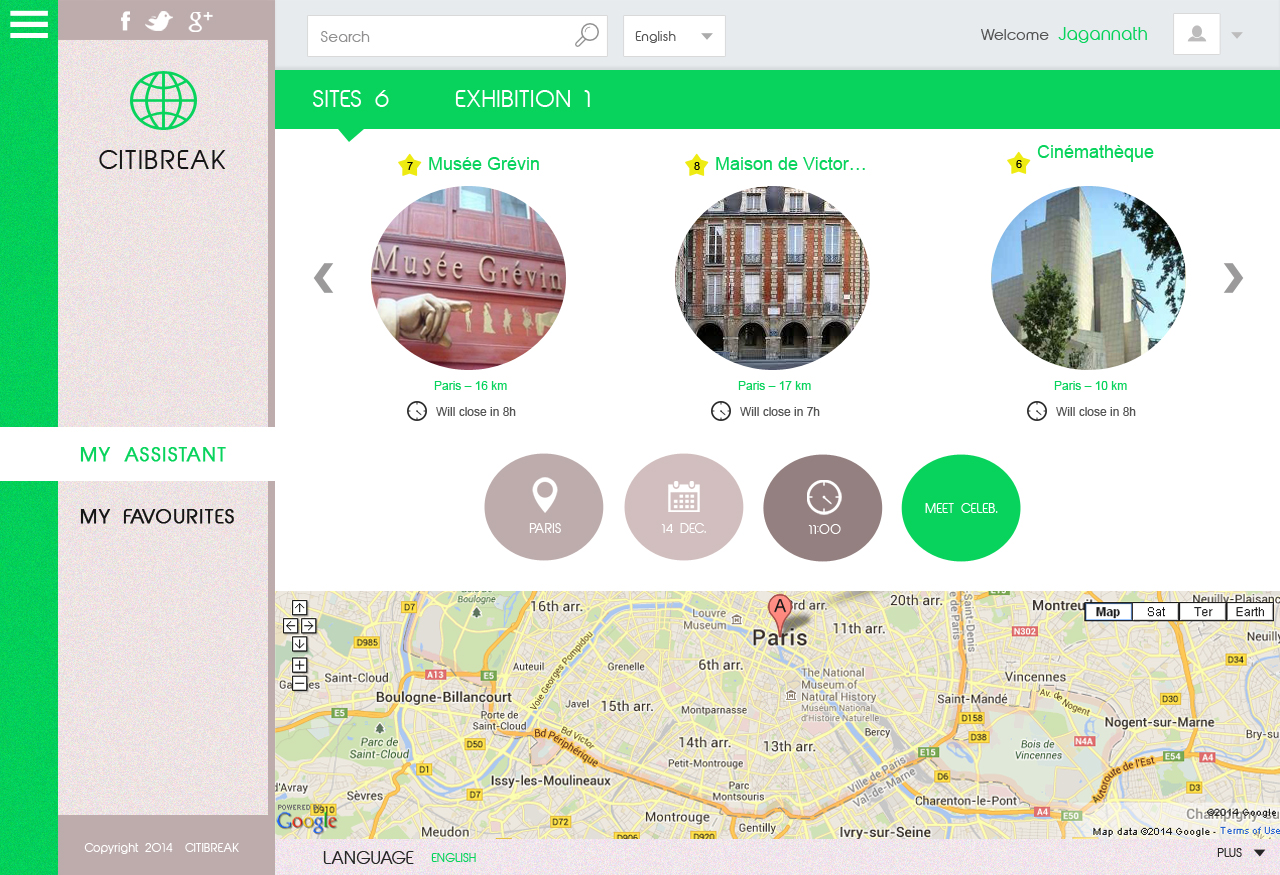Click the red A marker on Paris

(780, 613)
